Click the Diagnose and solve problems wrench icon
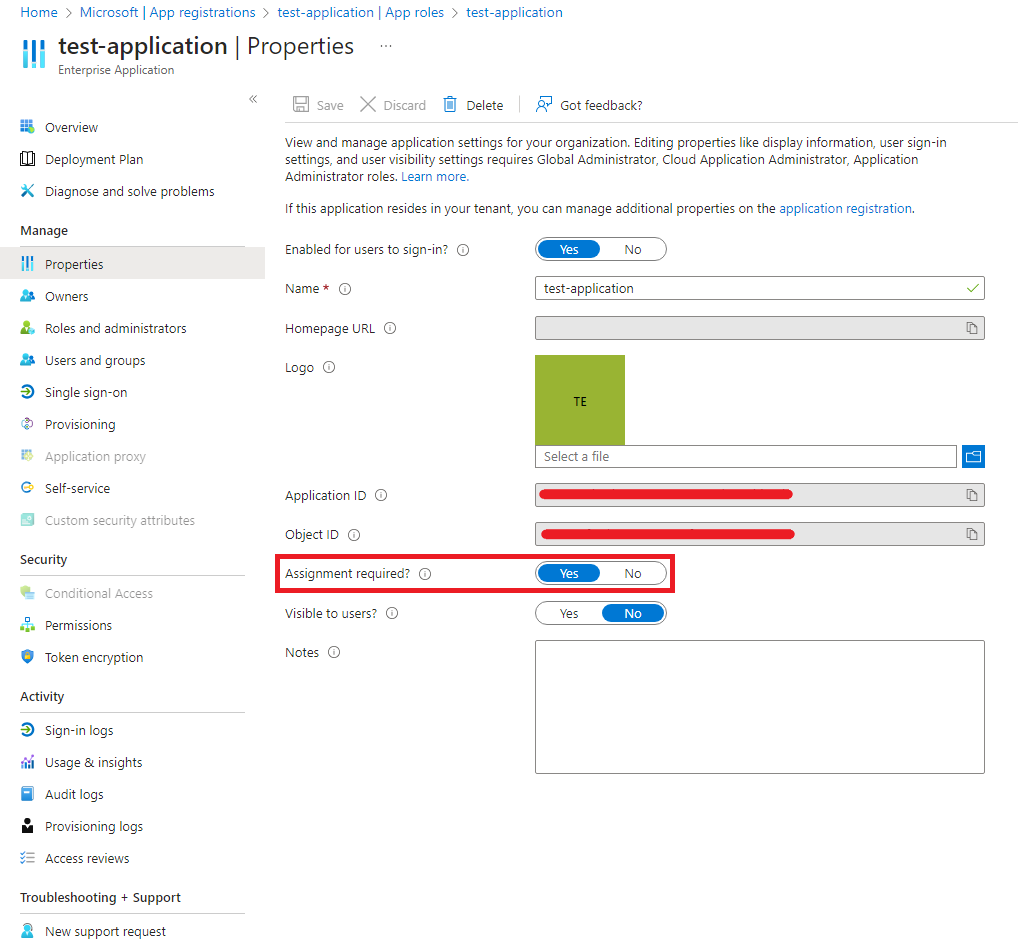Screen dimensions: 1018x952 tap(27, 191)
